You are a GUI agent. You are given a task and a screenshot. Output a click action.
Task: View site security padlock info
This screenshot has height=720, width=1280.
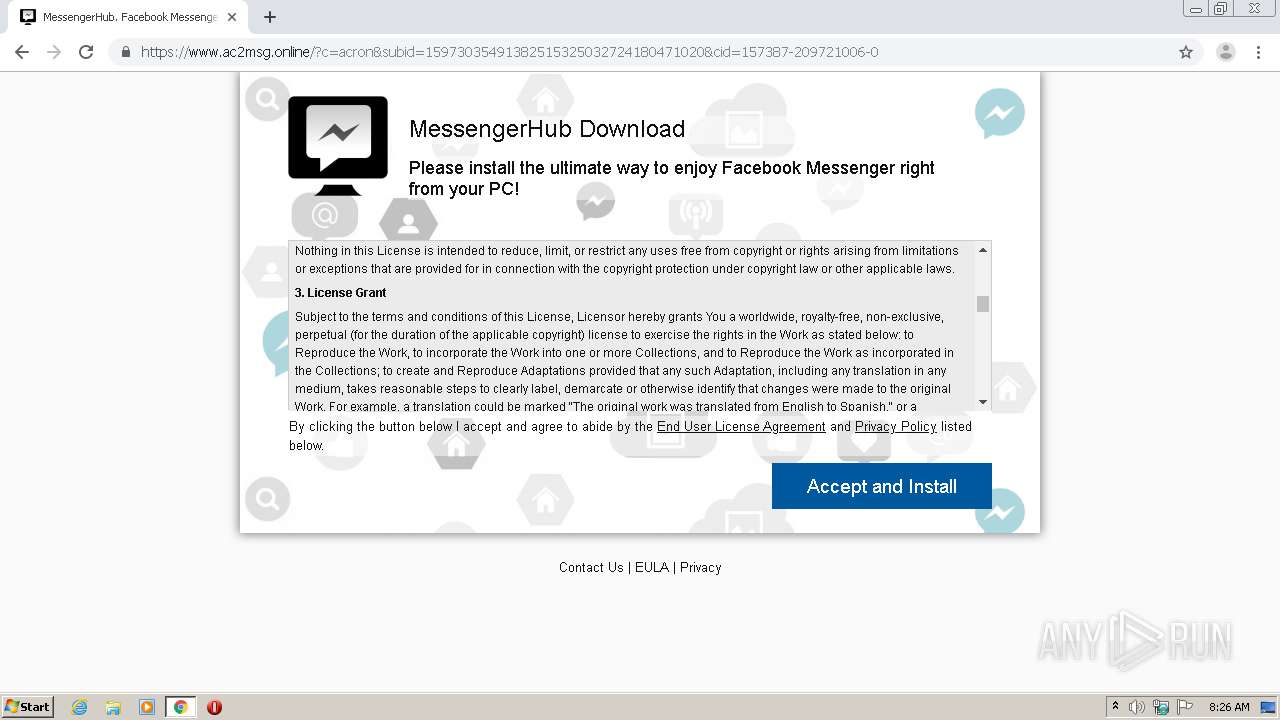click(x=126, y=52)
